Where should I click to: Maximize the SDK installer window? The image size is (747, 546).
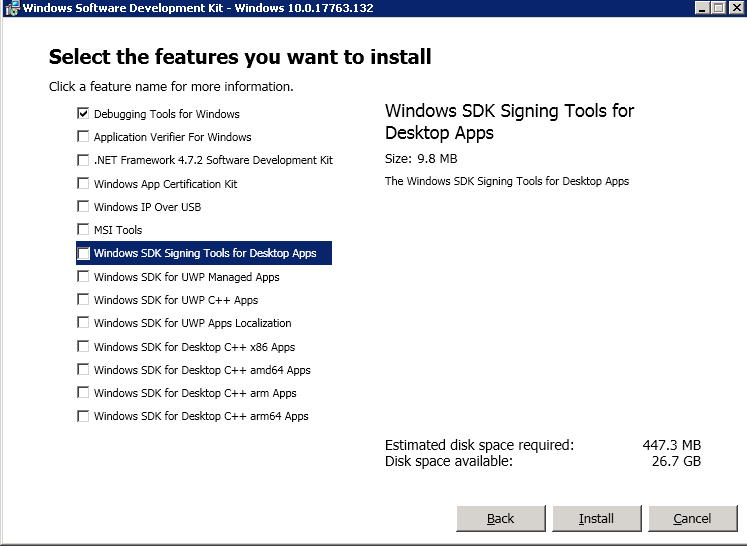718,8
